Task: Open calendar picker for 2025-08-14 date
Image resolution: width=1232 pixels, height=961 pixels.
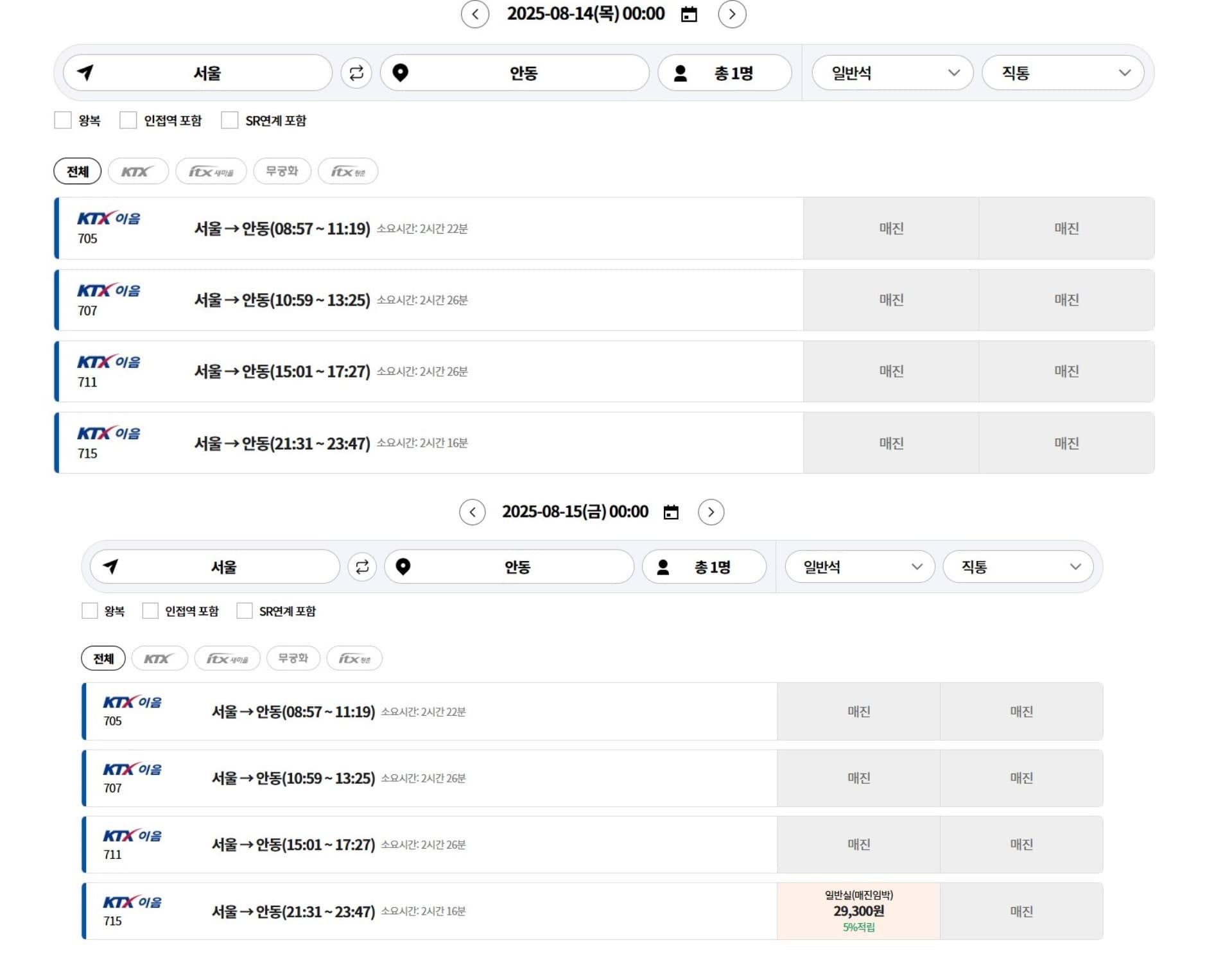Action: (x=688, y=14)
